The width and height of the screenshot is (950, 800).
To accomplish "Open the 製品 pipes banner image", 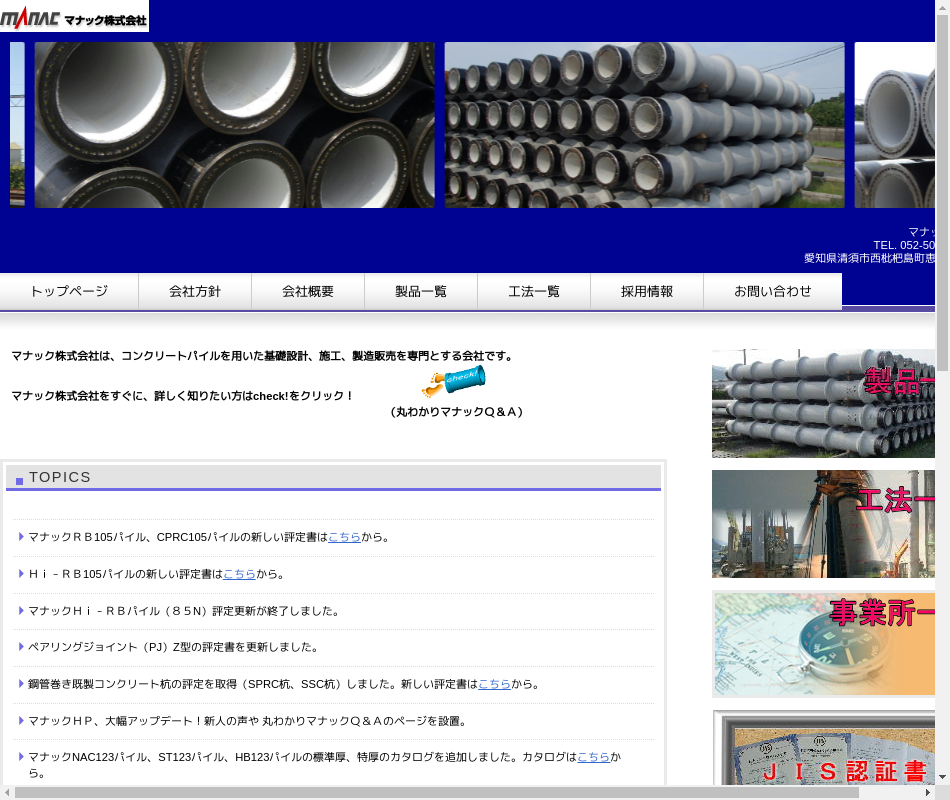I will click(x=823, y=403).
